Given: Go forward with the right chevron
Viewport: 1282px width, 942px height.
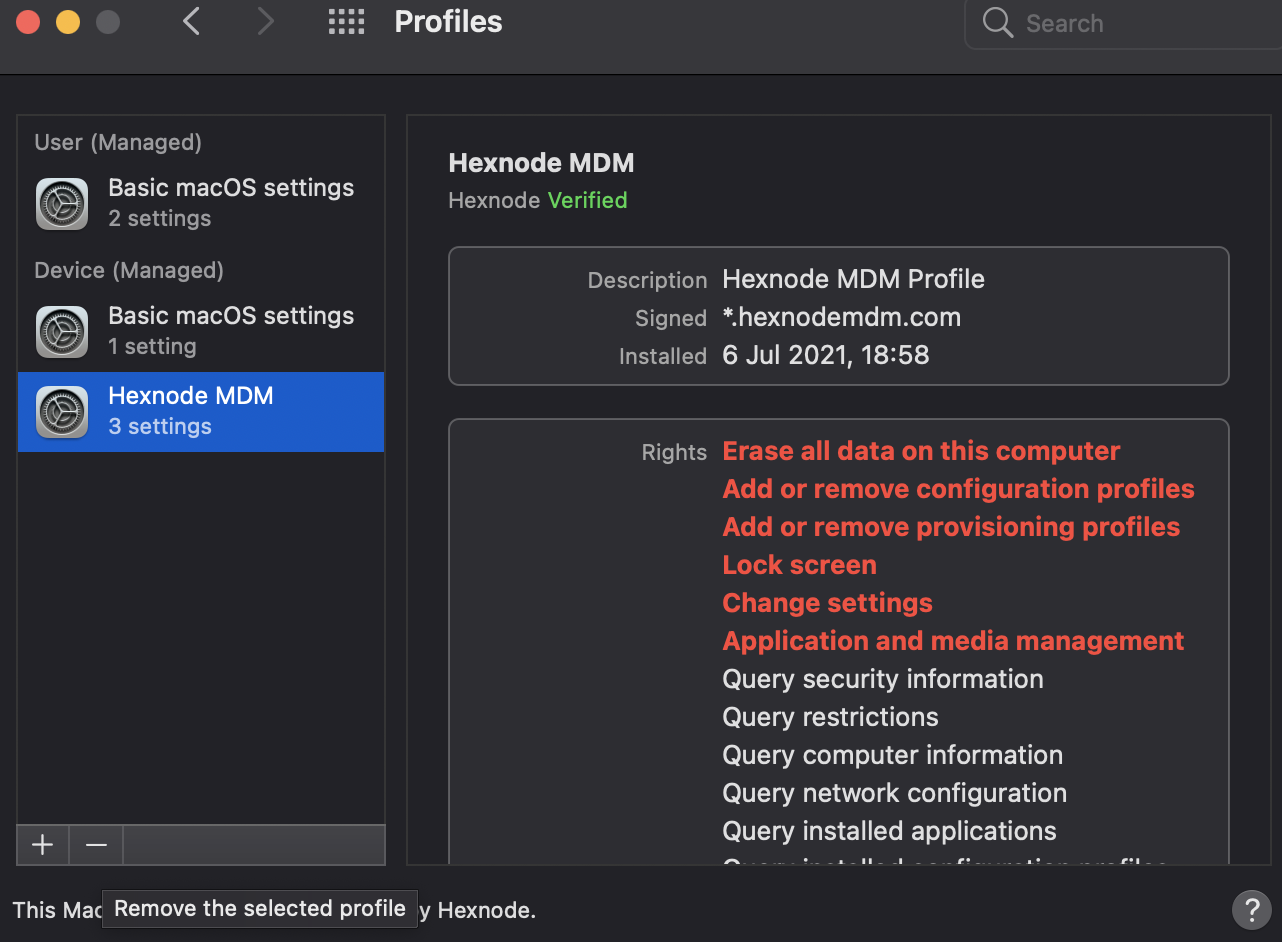Looking at the screenshot, I should click(265, 21).
